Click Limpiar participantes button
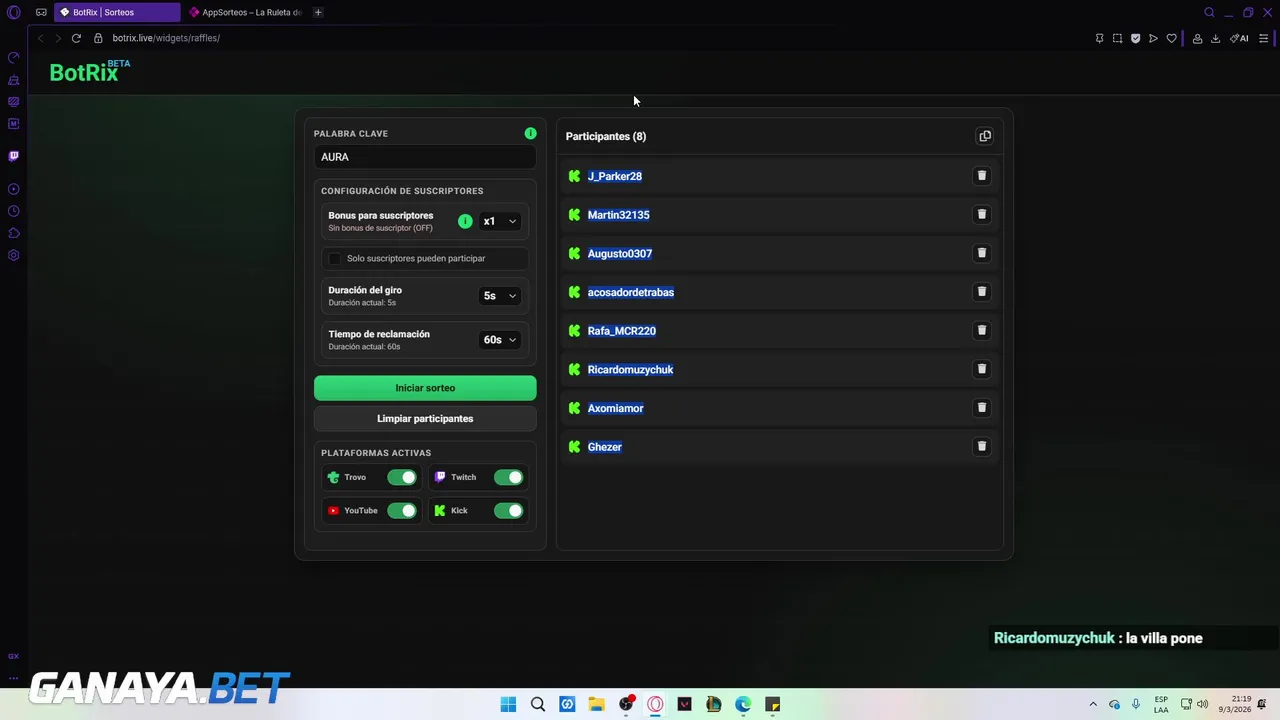This screenshot has width=1280, height=720. (x=425, y=419)
